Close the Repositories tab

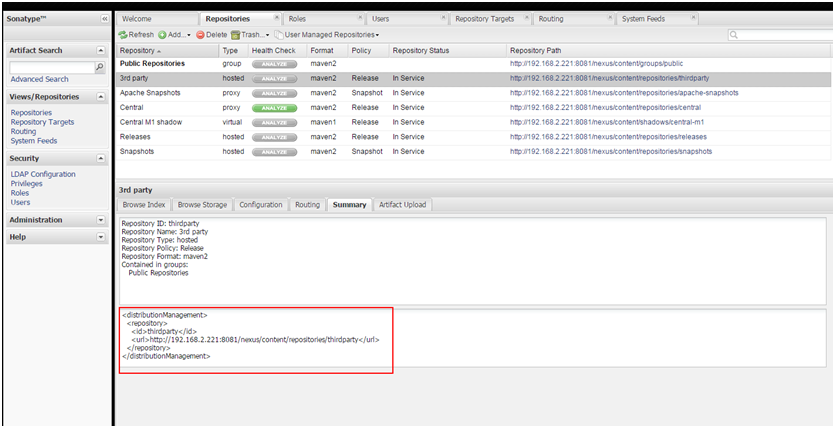[276, 17]
